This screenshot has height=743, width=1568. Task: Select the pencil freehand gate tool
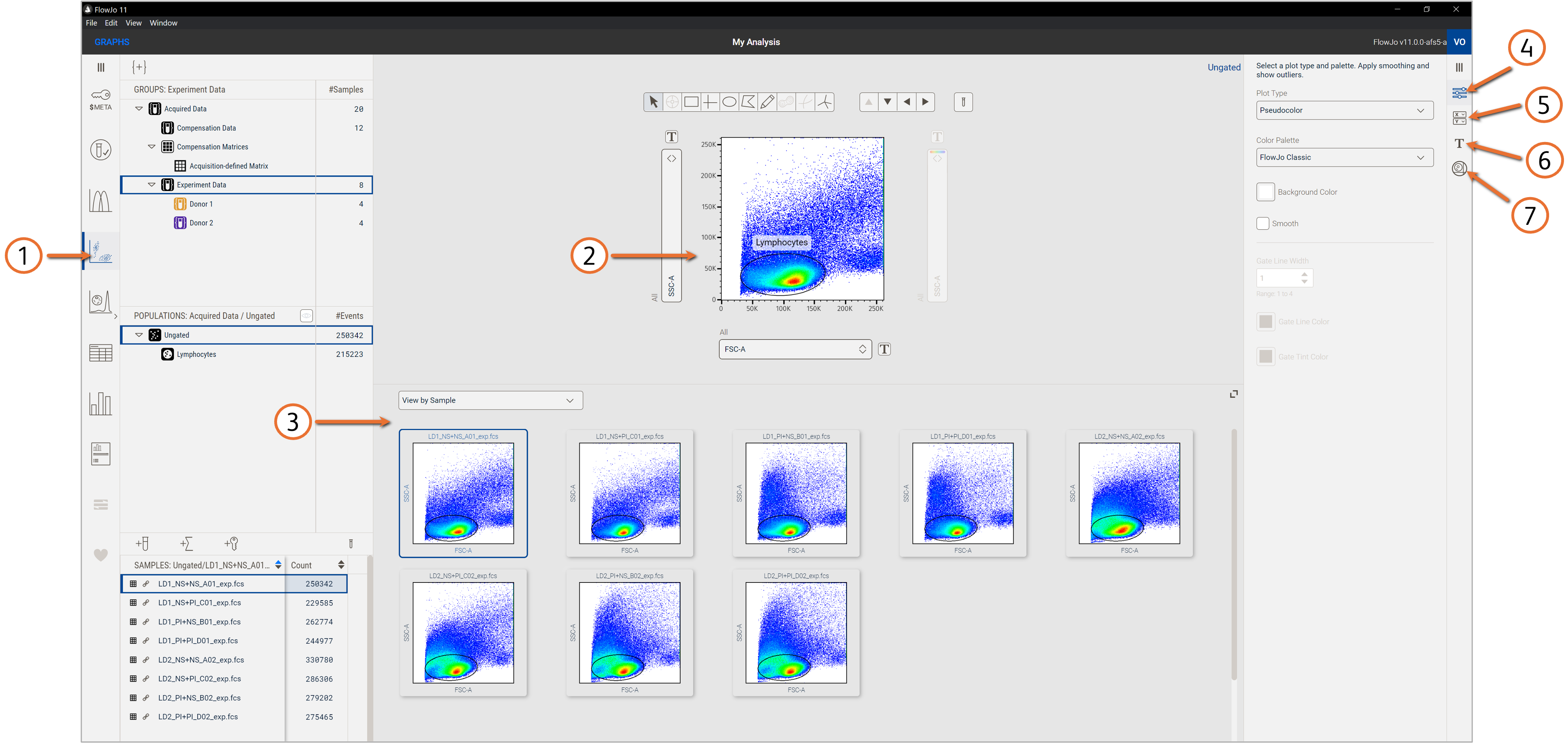767,102
